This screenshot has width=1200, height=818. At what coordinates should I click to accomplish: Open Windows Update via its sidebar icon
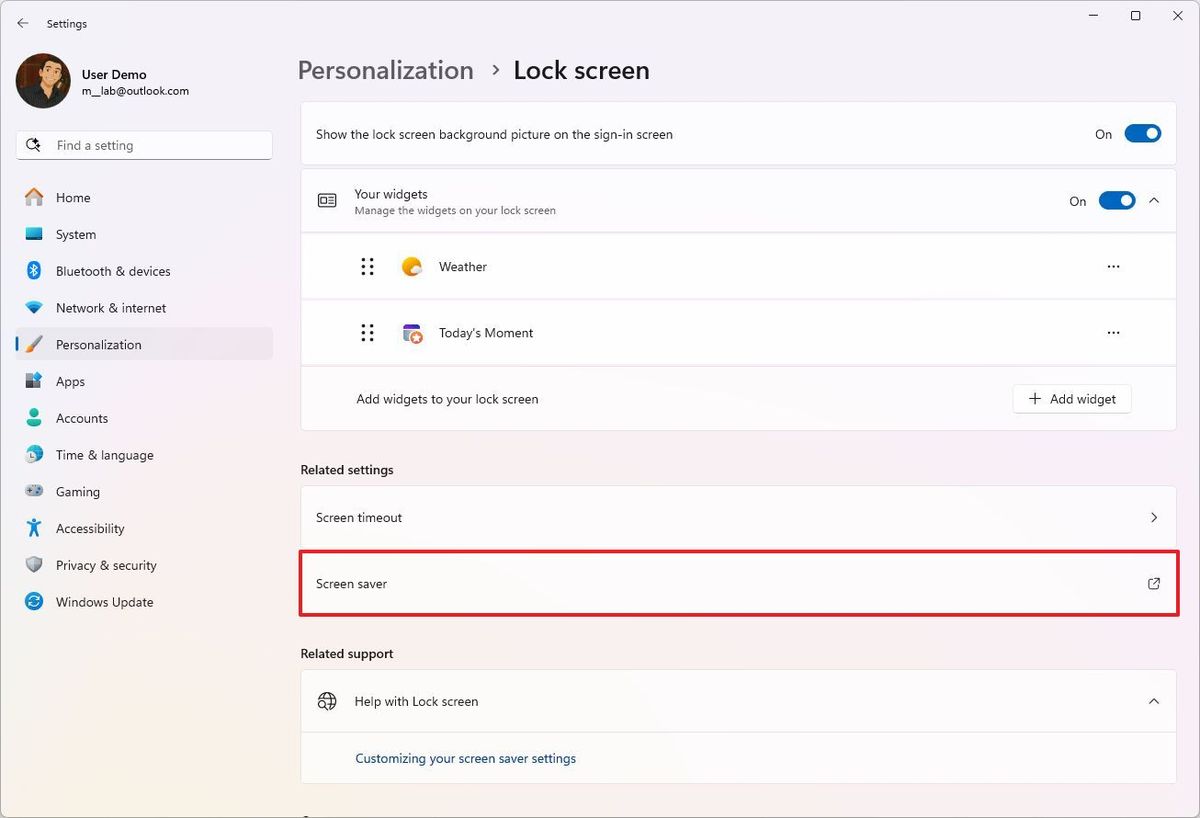[x=35, y=601]
